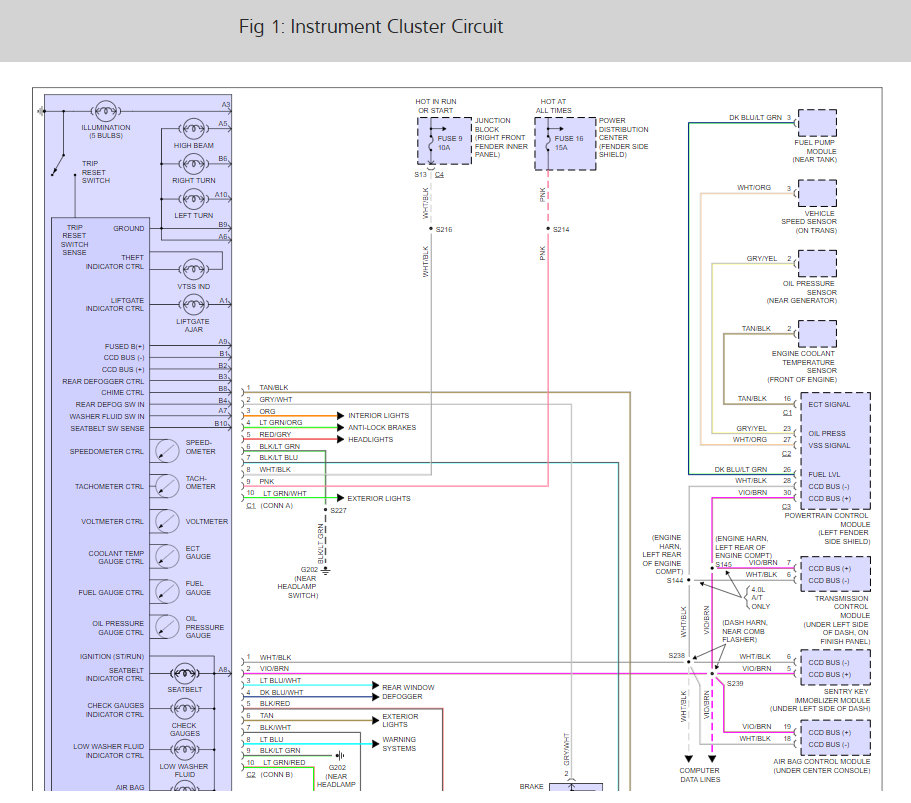Click the Vehicle Speed Sensor box
Viewport: 911px width, 803px height.
click(816, 193)
